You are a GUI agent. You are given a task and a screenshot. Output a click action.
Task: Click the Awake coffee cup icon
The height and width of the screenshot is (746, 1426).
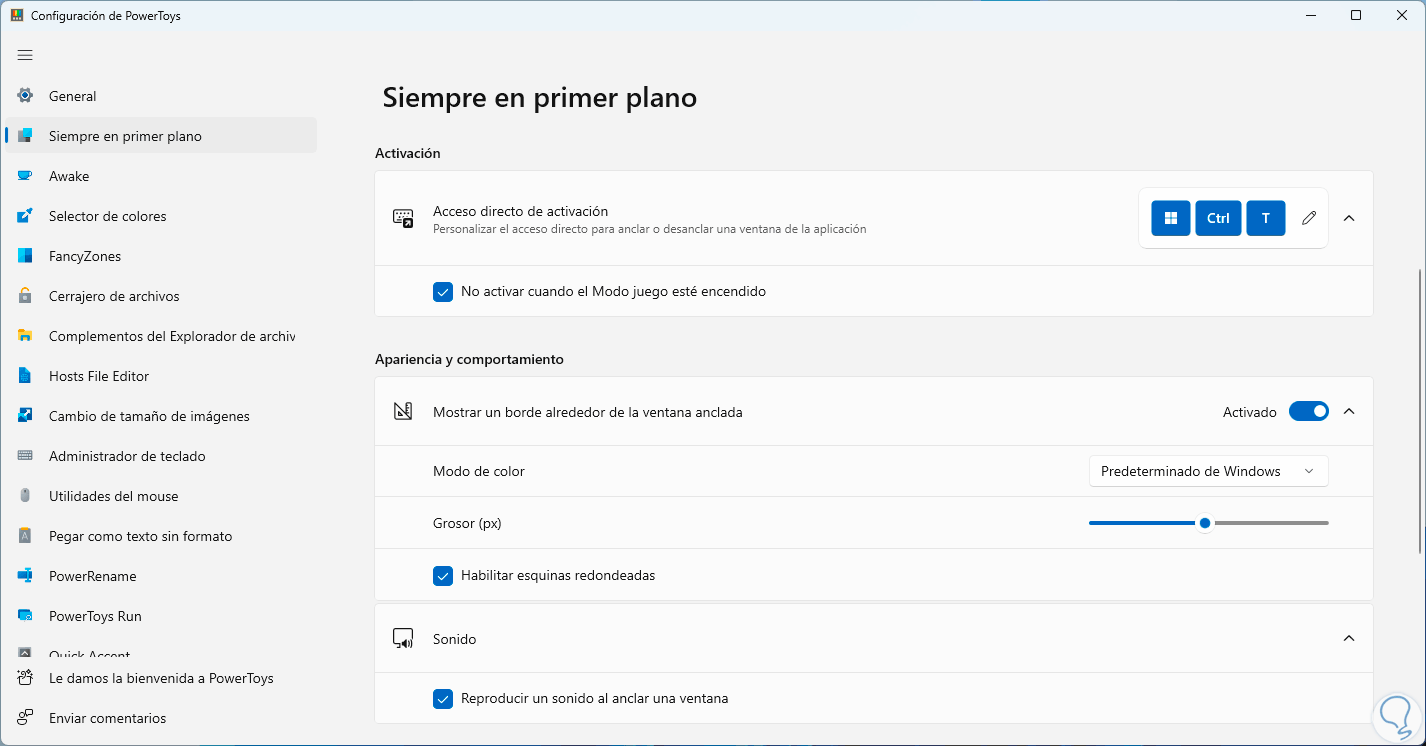pyautogui.click(x=26, y=176)
